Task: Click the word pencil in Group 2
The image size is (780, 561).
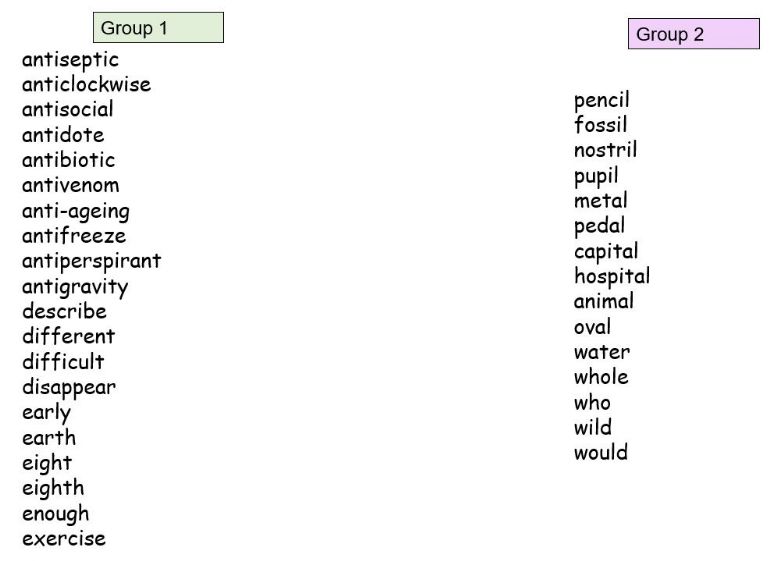Action: point(601,101)
